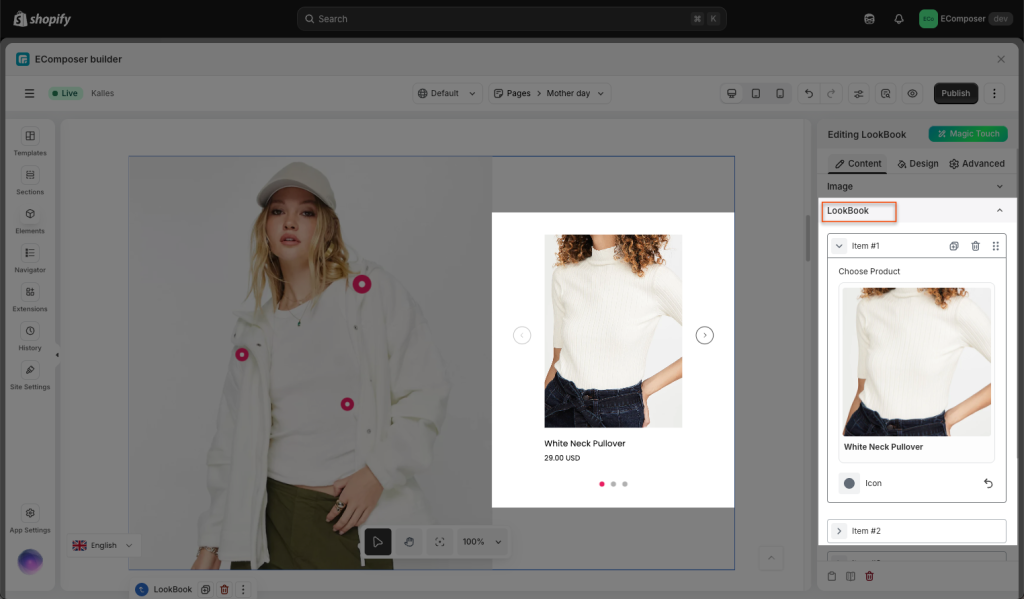Click the Shopify search field
1024x599 pixels.
tap(511, 19)
